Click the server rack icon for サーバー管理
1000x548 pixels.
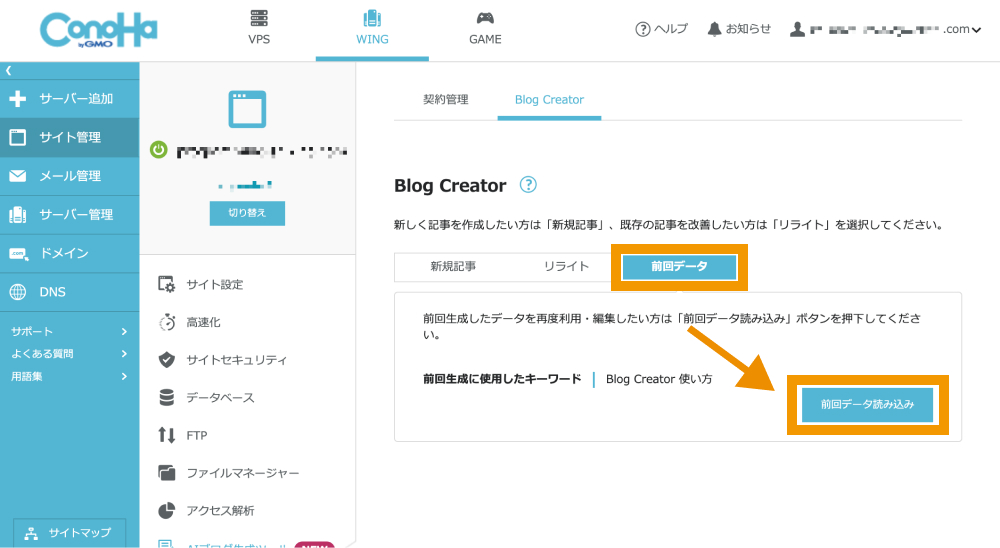click(18, 214)
